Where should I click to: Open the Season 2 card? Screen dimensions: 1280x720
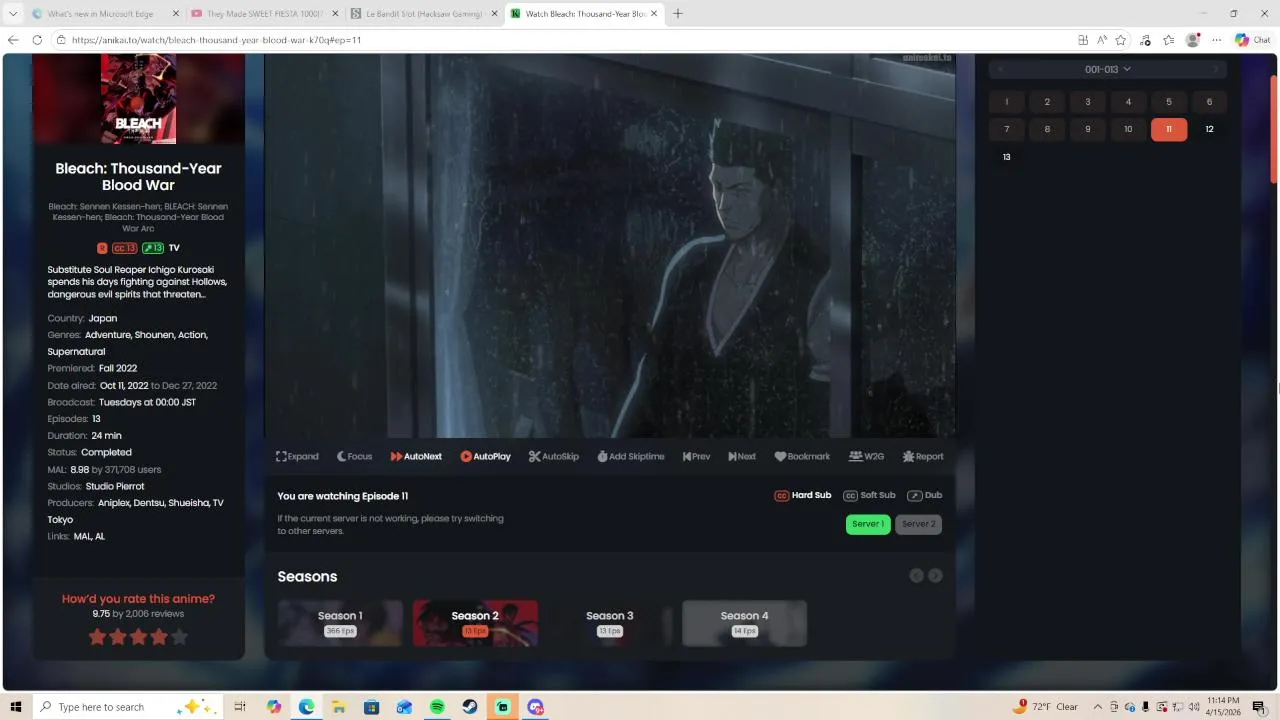click(x=475, y=623)
